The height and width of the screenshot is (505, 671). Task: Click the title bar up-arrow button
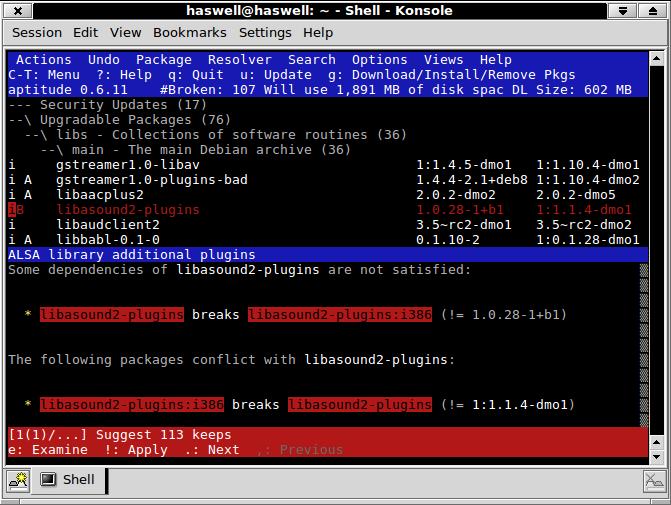click(653, 11)
